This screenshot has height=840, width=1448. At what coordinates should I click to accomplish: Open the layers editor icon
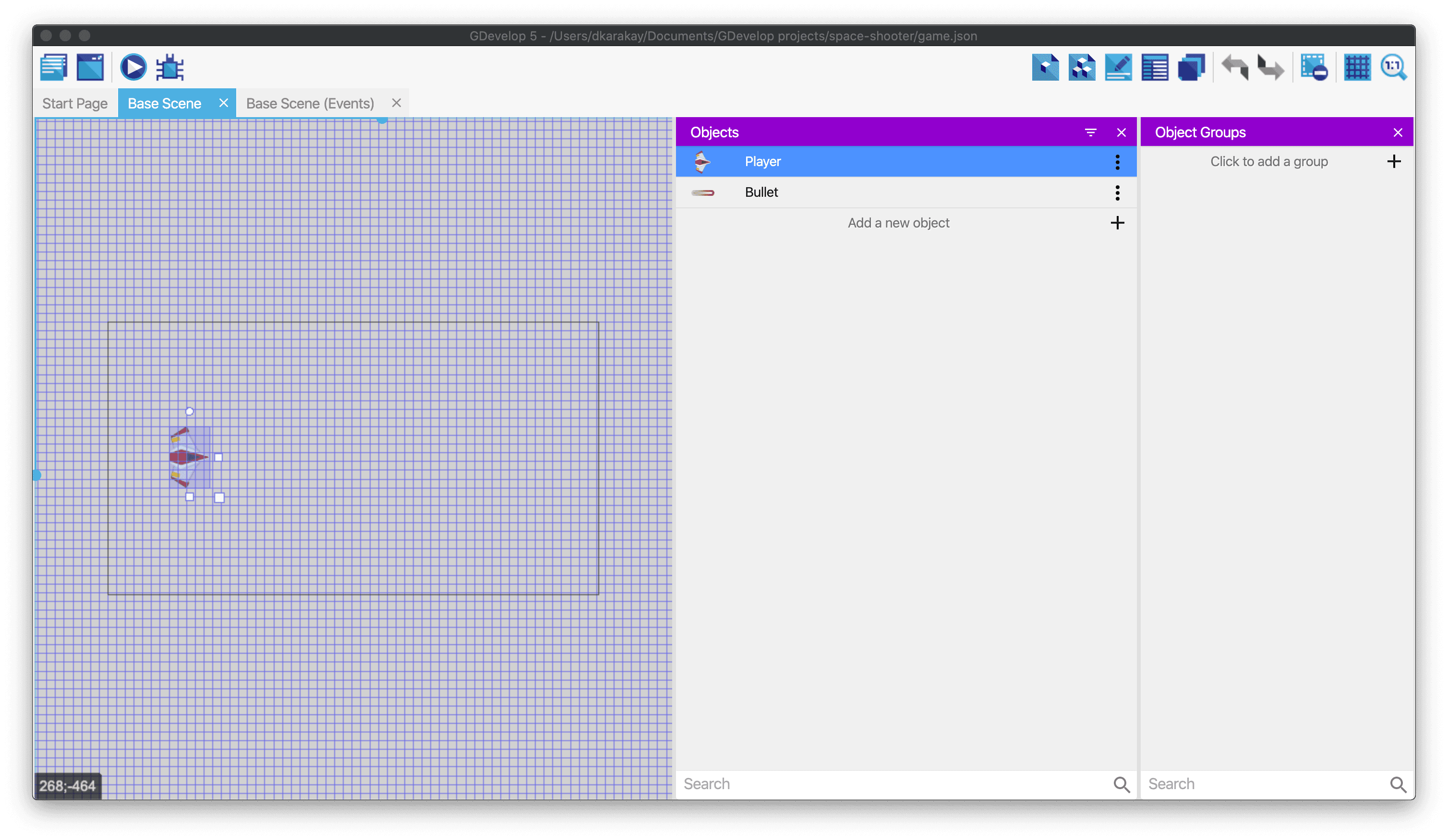click(x=1191, y=67)
